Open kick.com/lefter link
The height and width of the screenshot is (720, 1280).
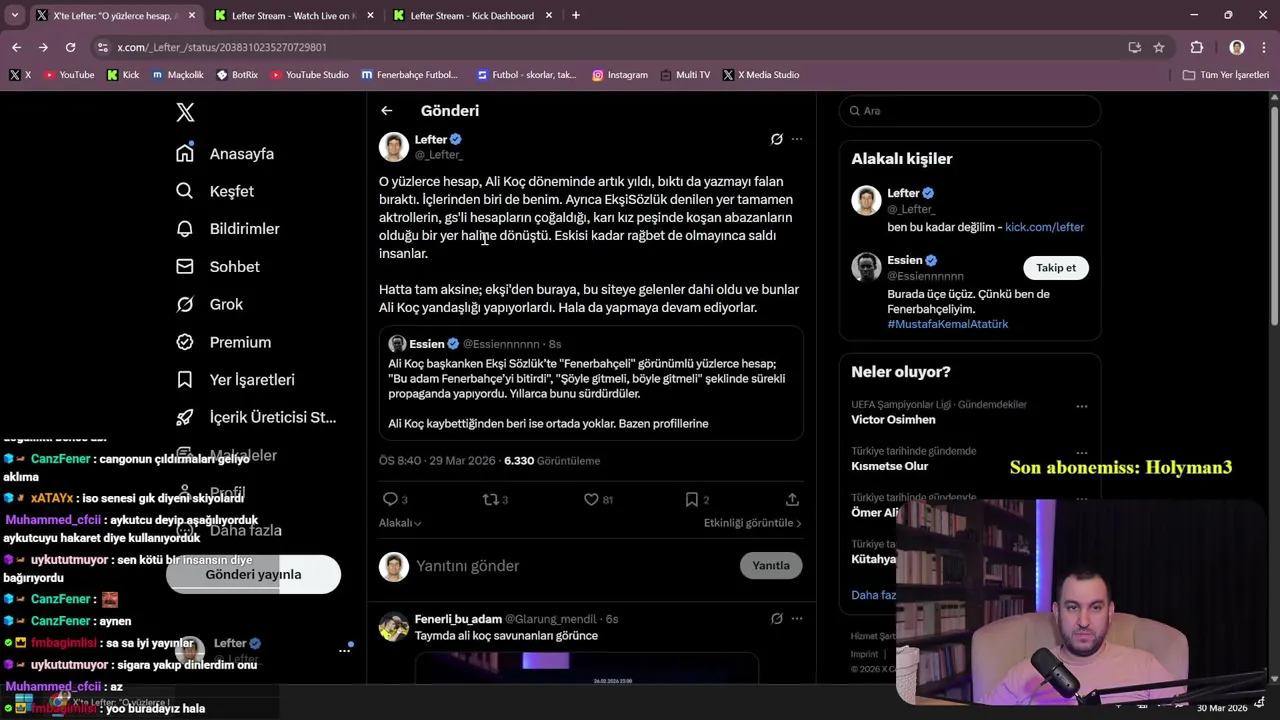click(1044, 227)
